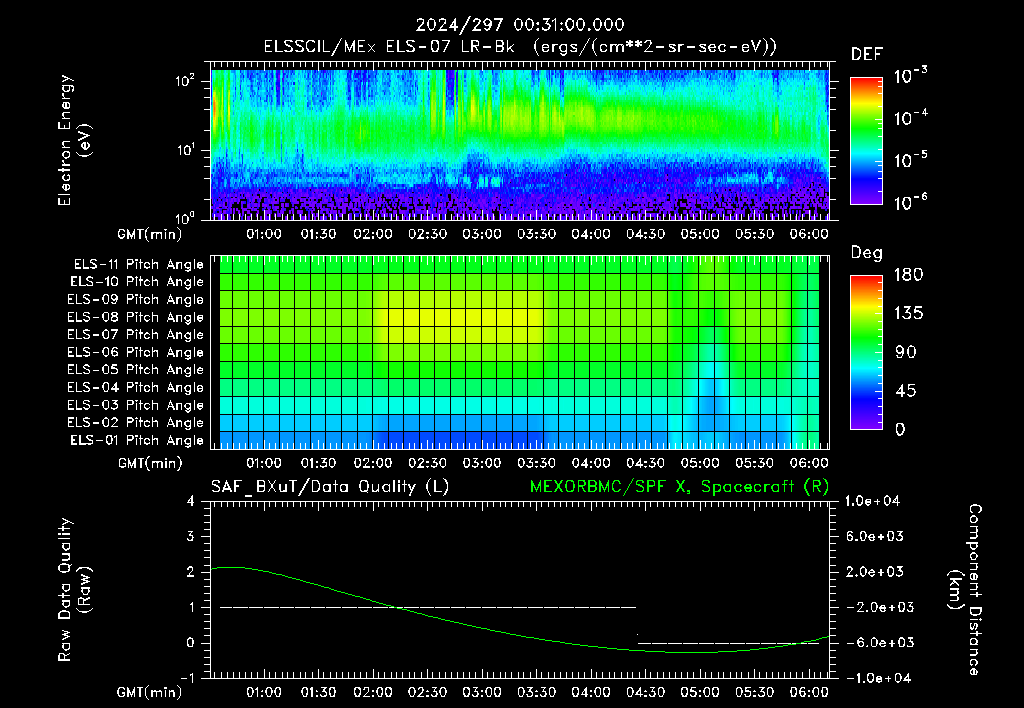Click the 04:30 tick under the pitch angle plot
This screenshot has height=708, width=1024.
(645, 464)
